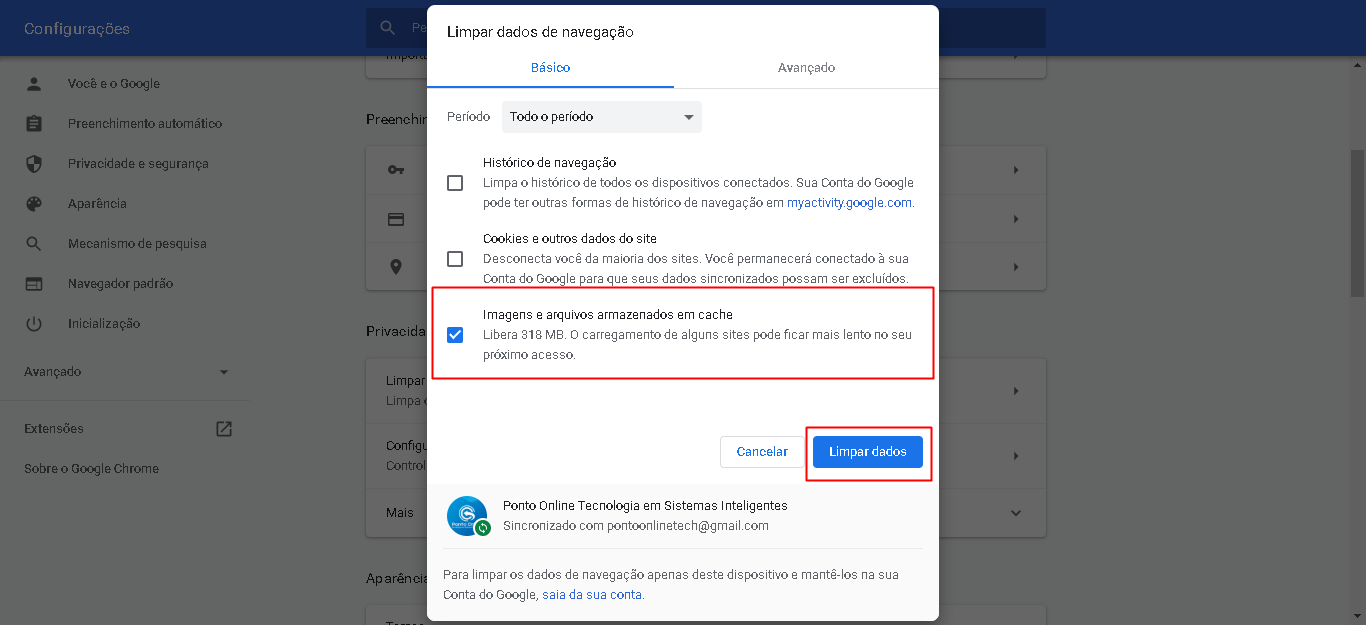Click the power icon for Inicialização
The height and width of the screenshot is (625, 1366).
pos(34,324)
